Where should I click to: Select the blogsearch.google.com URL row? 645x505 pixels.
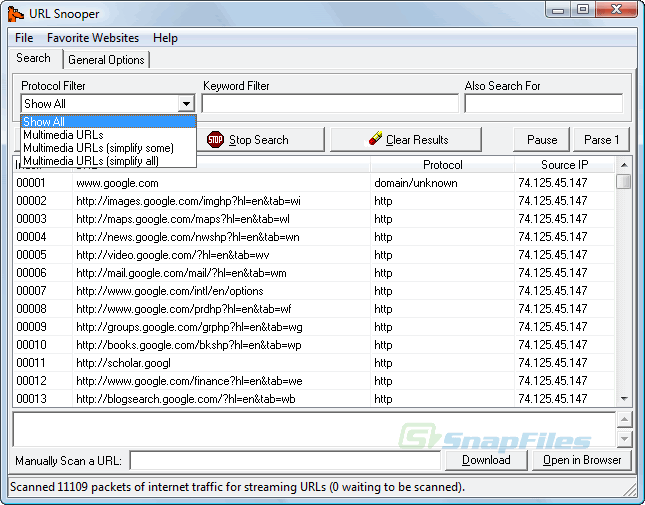coord(314,398)
